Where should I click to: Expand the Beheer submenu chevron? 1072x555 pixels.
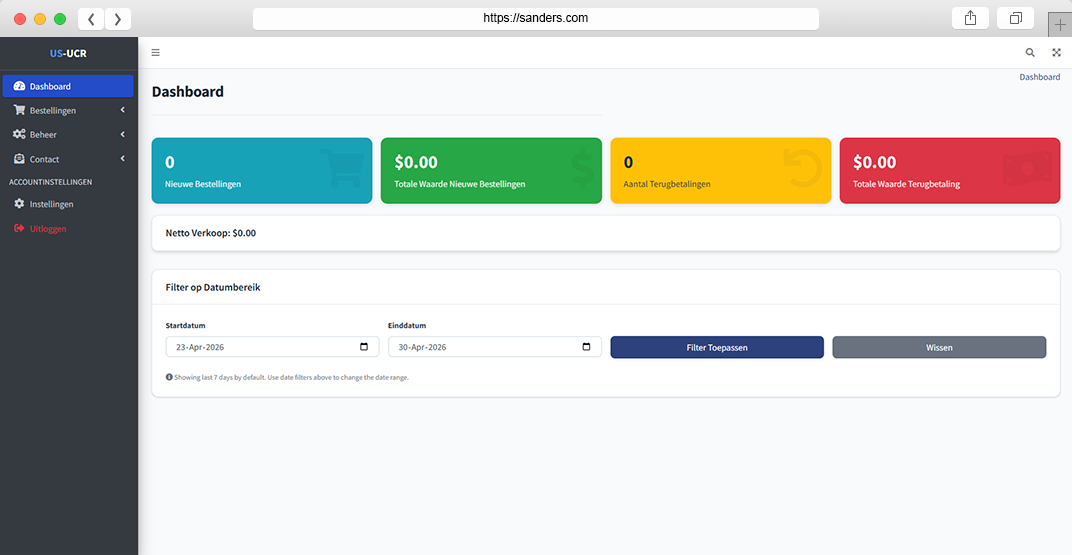pos(122,135)
